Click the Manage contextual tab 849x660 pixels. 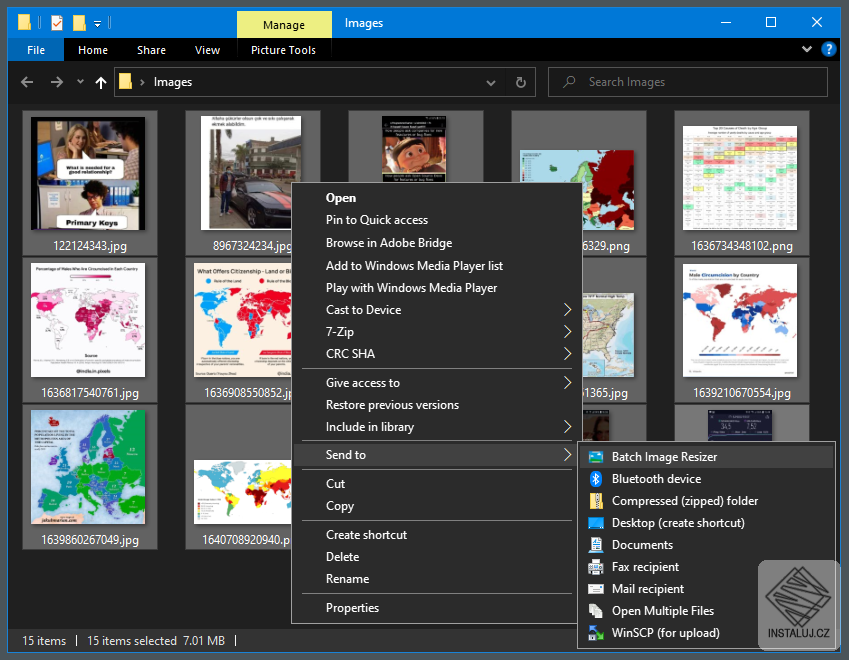284,25
